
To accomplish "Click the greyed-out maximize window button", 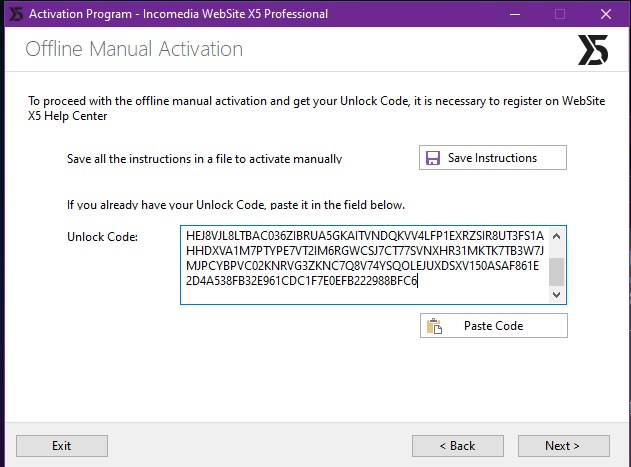I will [560, 14].
